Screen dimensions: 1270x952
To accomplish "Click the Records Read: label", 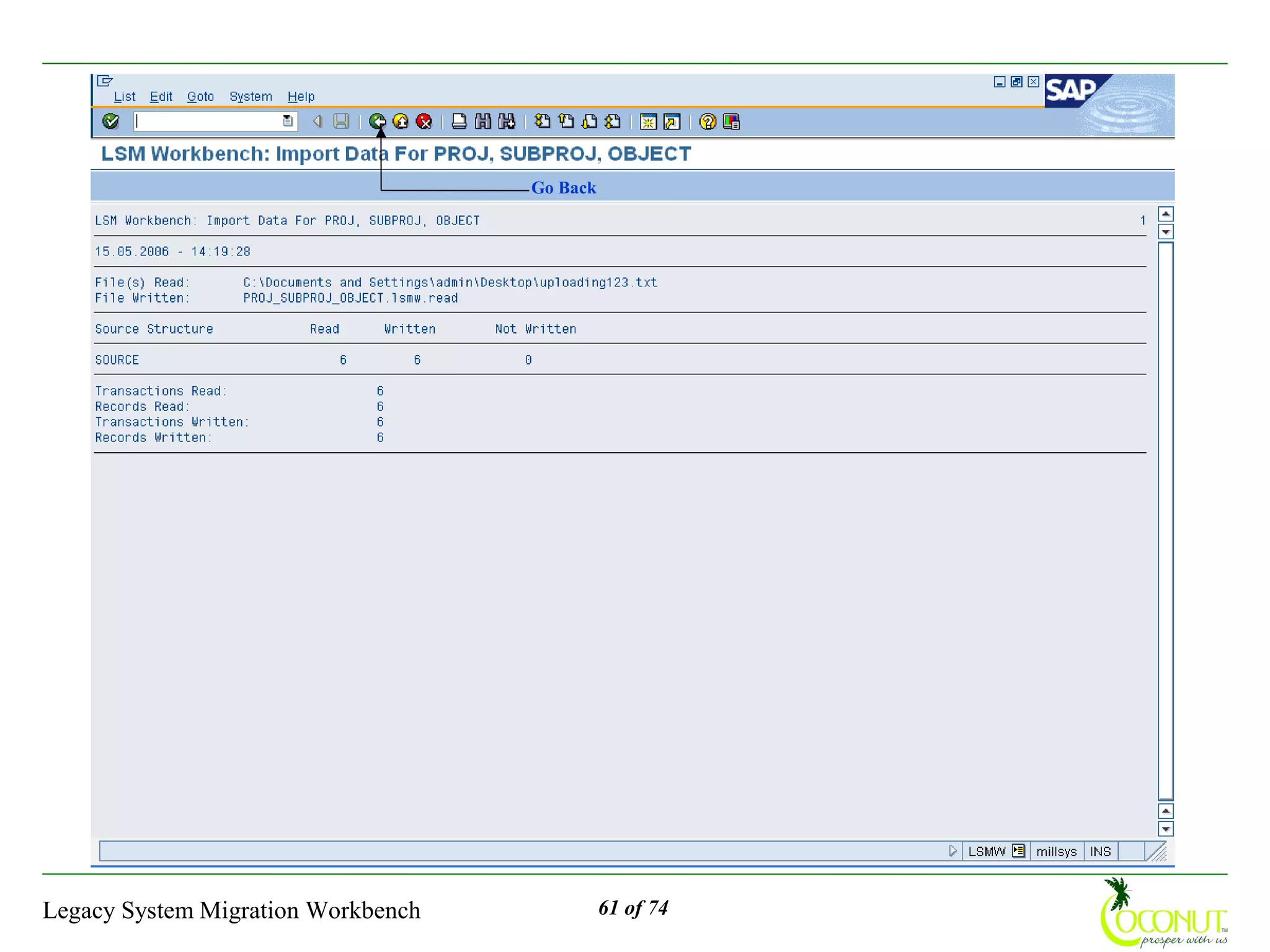I will 143,407.
